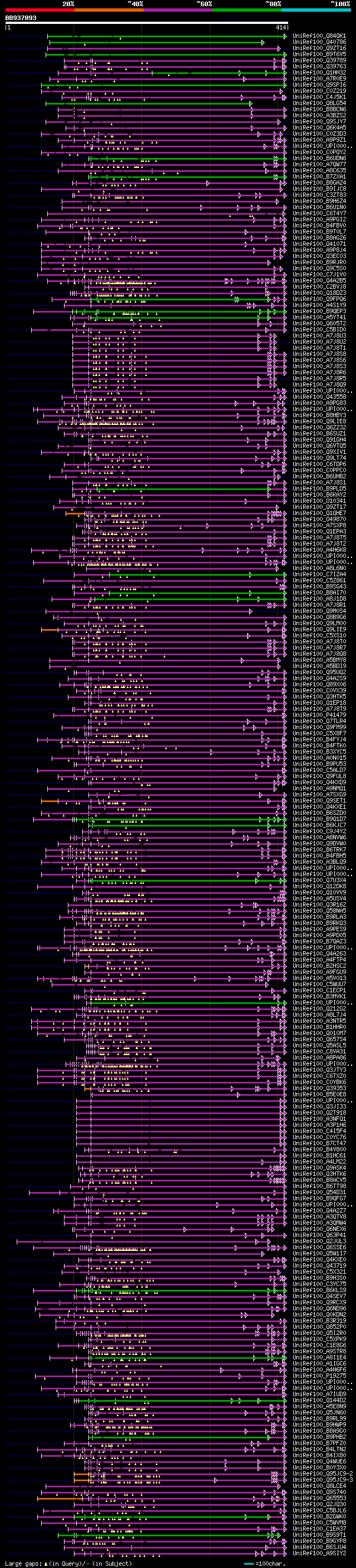
Task: Select the UniRef100_Q9SET1 label
Action: tap(319, 801)
